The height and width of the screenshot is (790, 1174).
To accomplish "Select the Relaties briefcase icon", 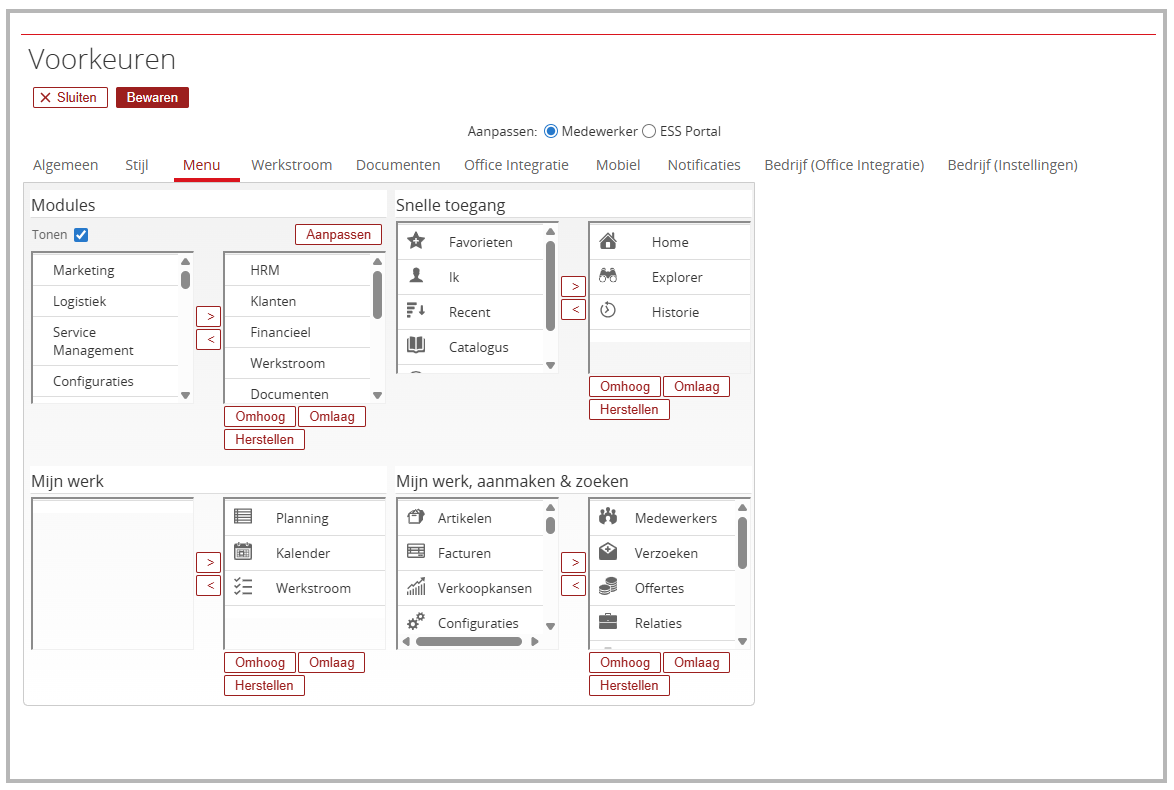I will point(607,622).
